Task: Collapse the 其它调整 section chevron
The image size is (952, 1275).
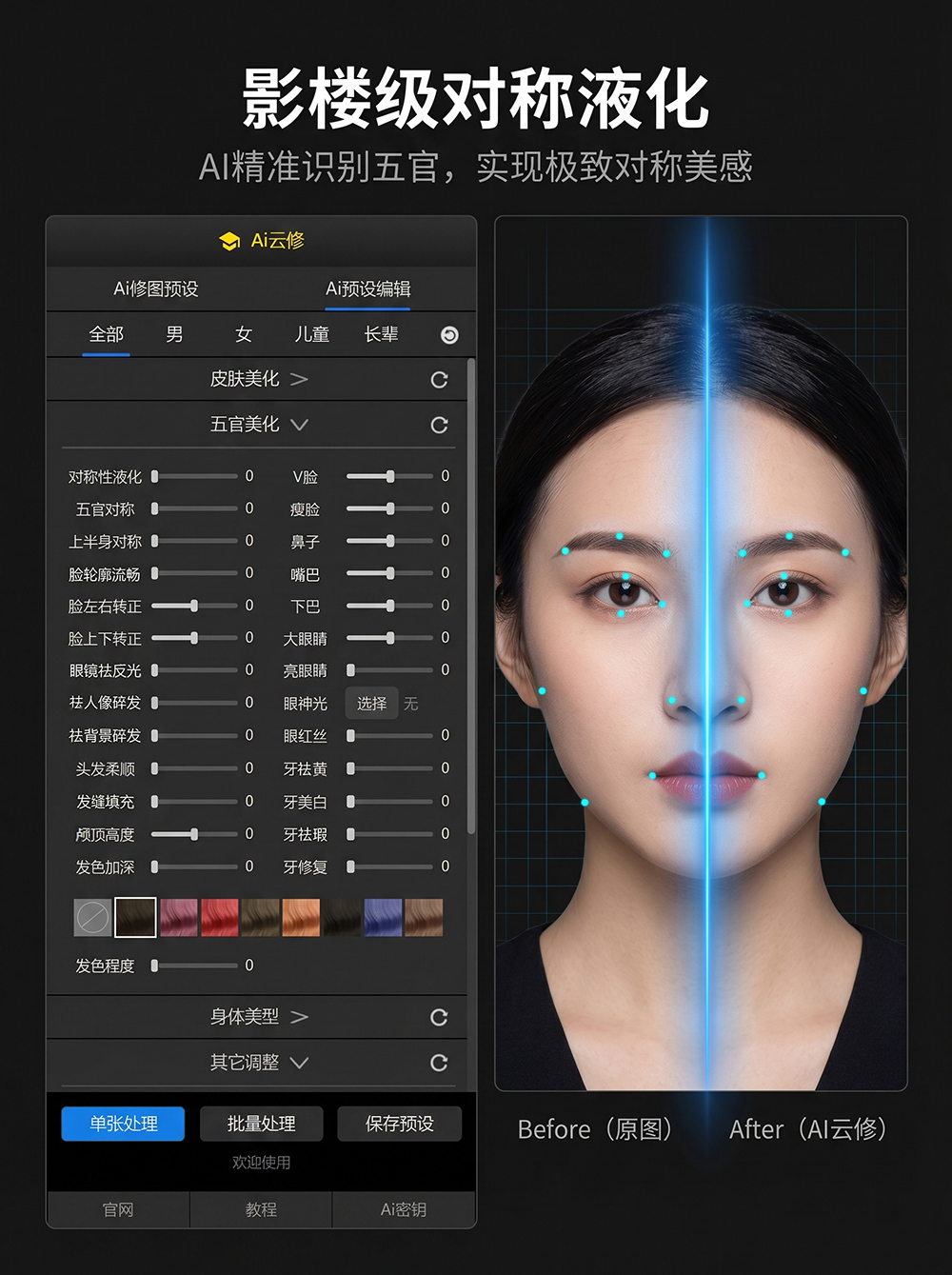Action: (x=299, y=1063)
